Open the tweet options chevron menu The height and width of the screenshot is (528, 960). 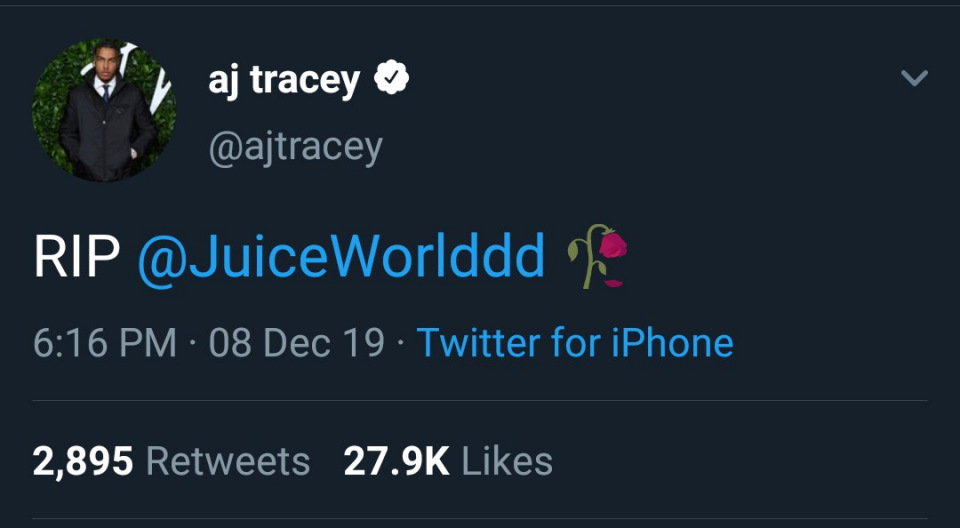(x=914, y=78)
